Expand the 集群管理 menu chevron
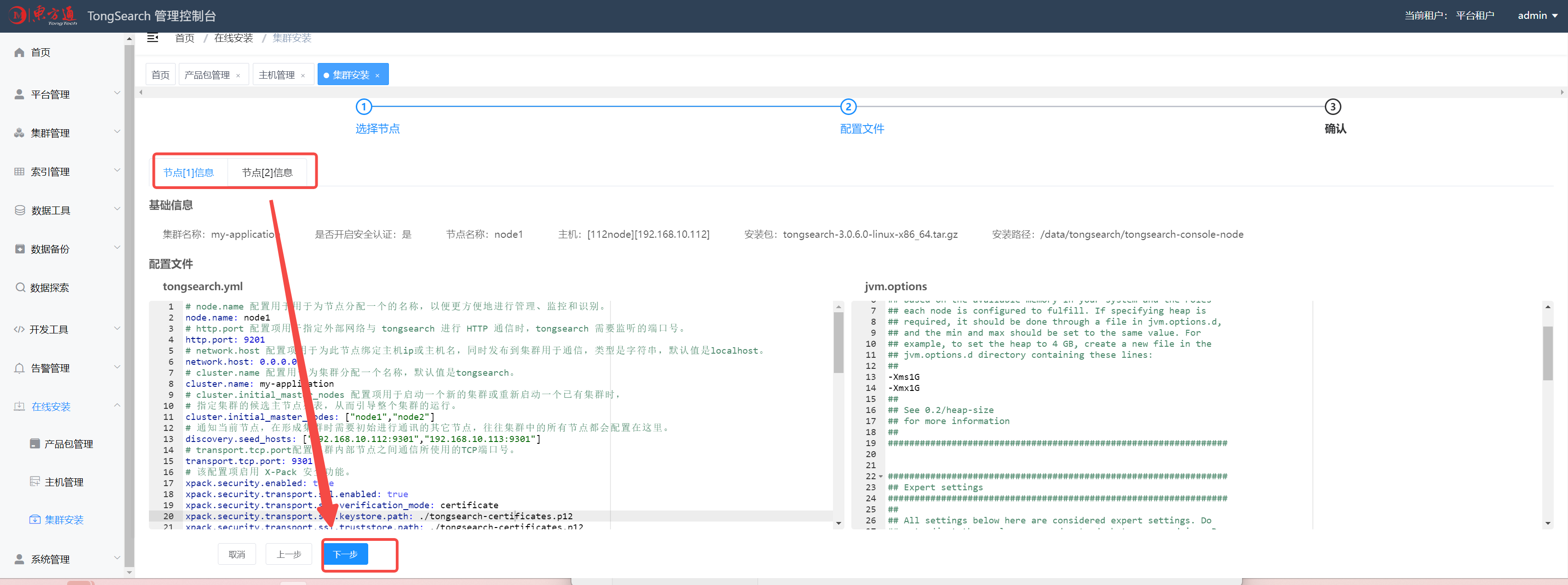Viewport: 1568px width, 585px height. coord(117,132)
